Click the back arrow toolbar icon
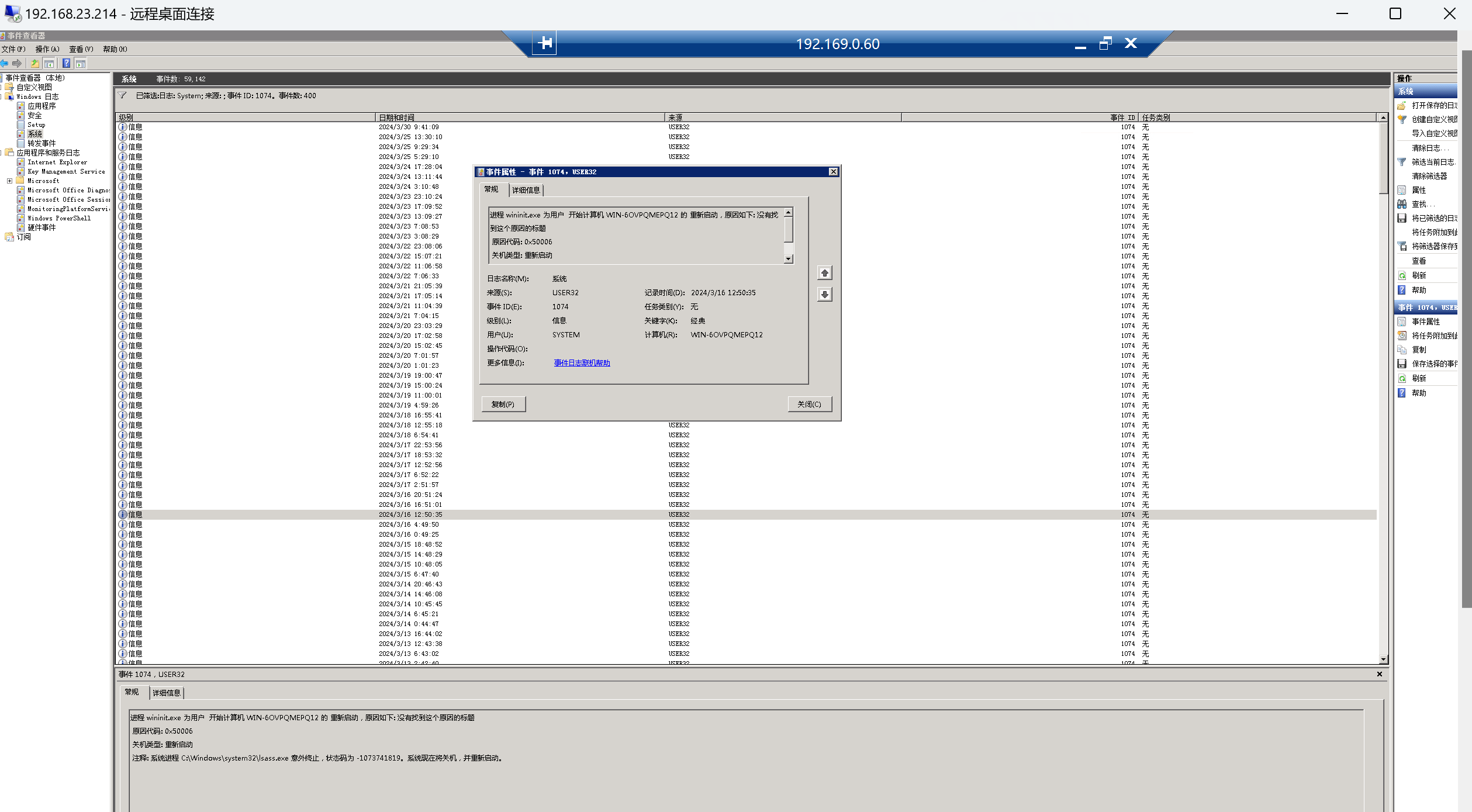 coord(5,63)
